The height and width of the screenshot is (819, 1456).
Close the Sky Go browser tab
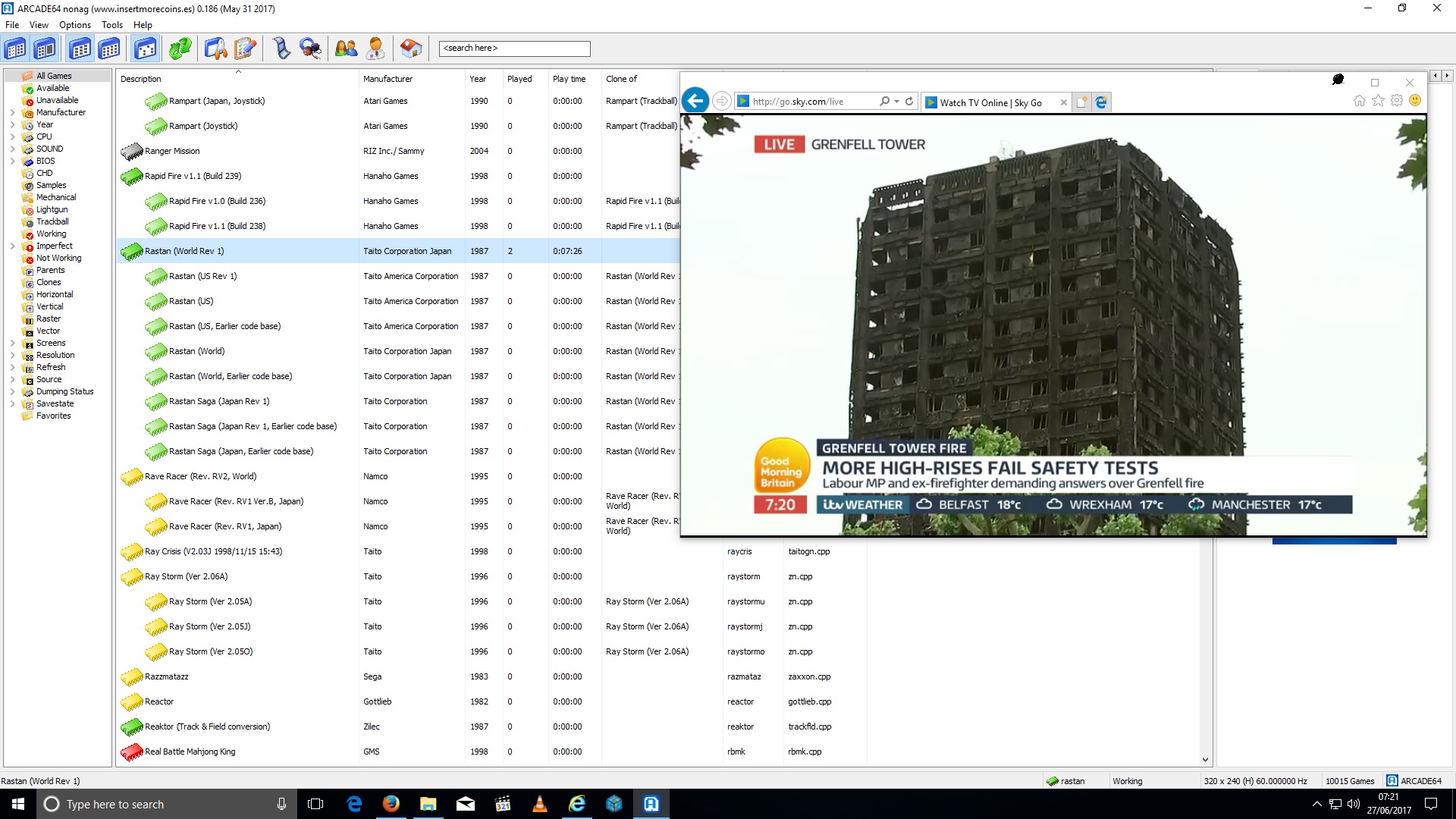[x=1063, y=102]
